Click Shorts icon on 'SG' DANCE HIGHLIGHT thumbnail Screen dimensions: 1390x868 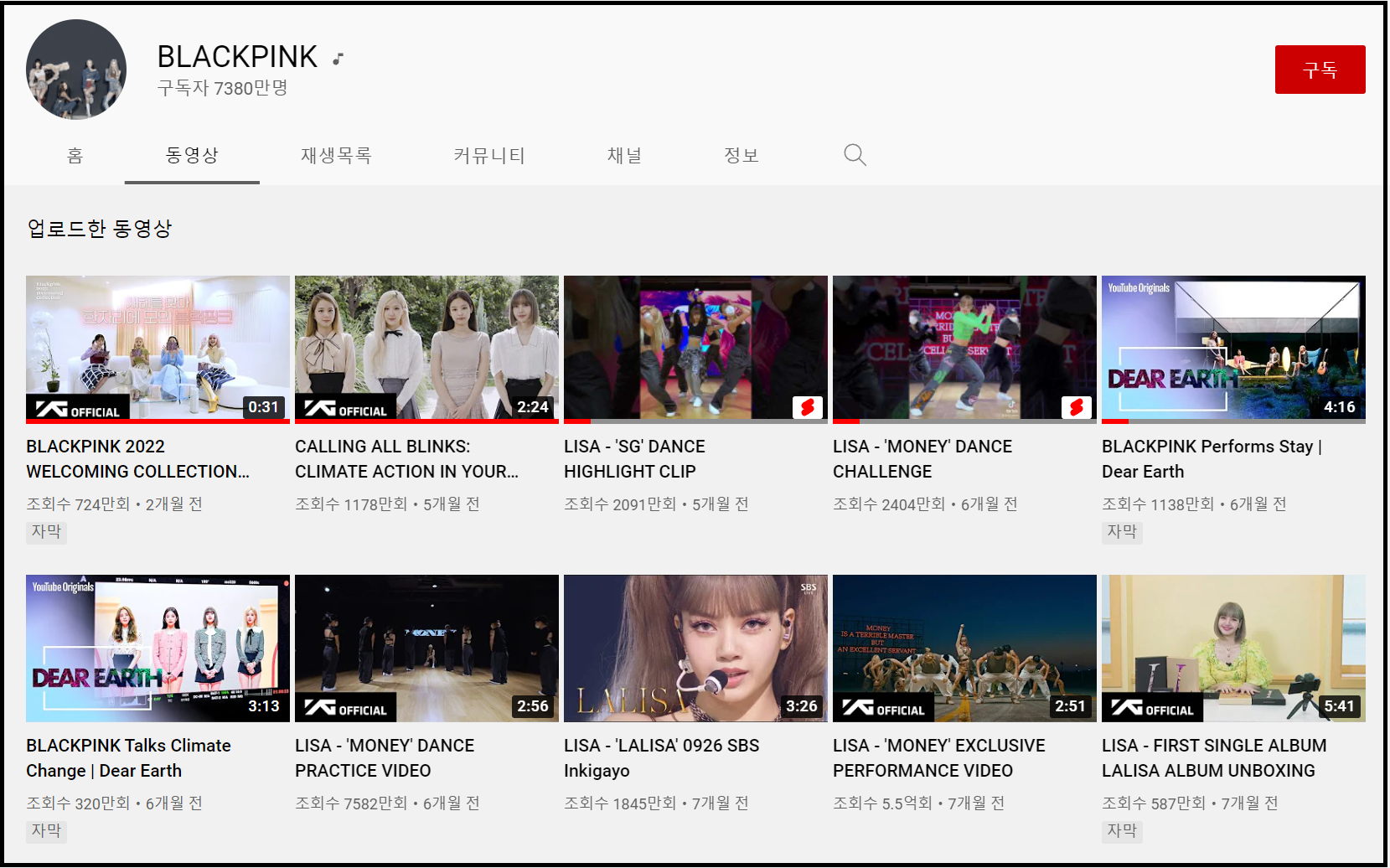(808, 407)
